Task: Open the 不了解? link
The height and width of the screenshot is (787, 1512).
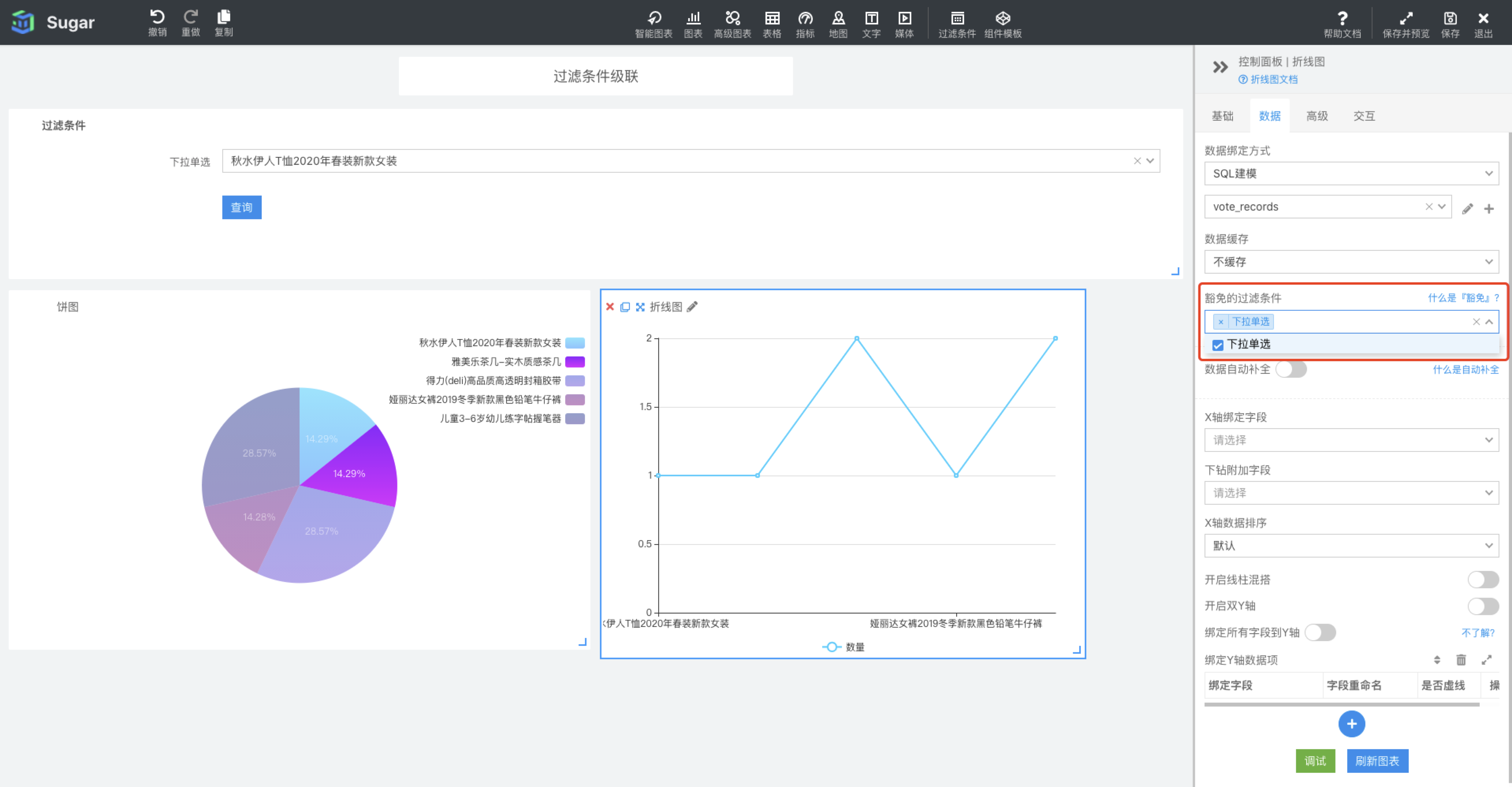Action: coord(1478,632)
